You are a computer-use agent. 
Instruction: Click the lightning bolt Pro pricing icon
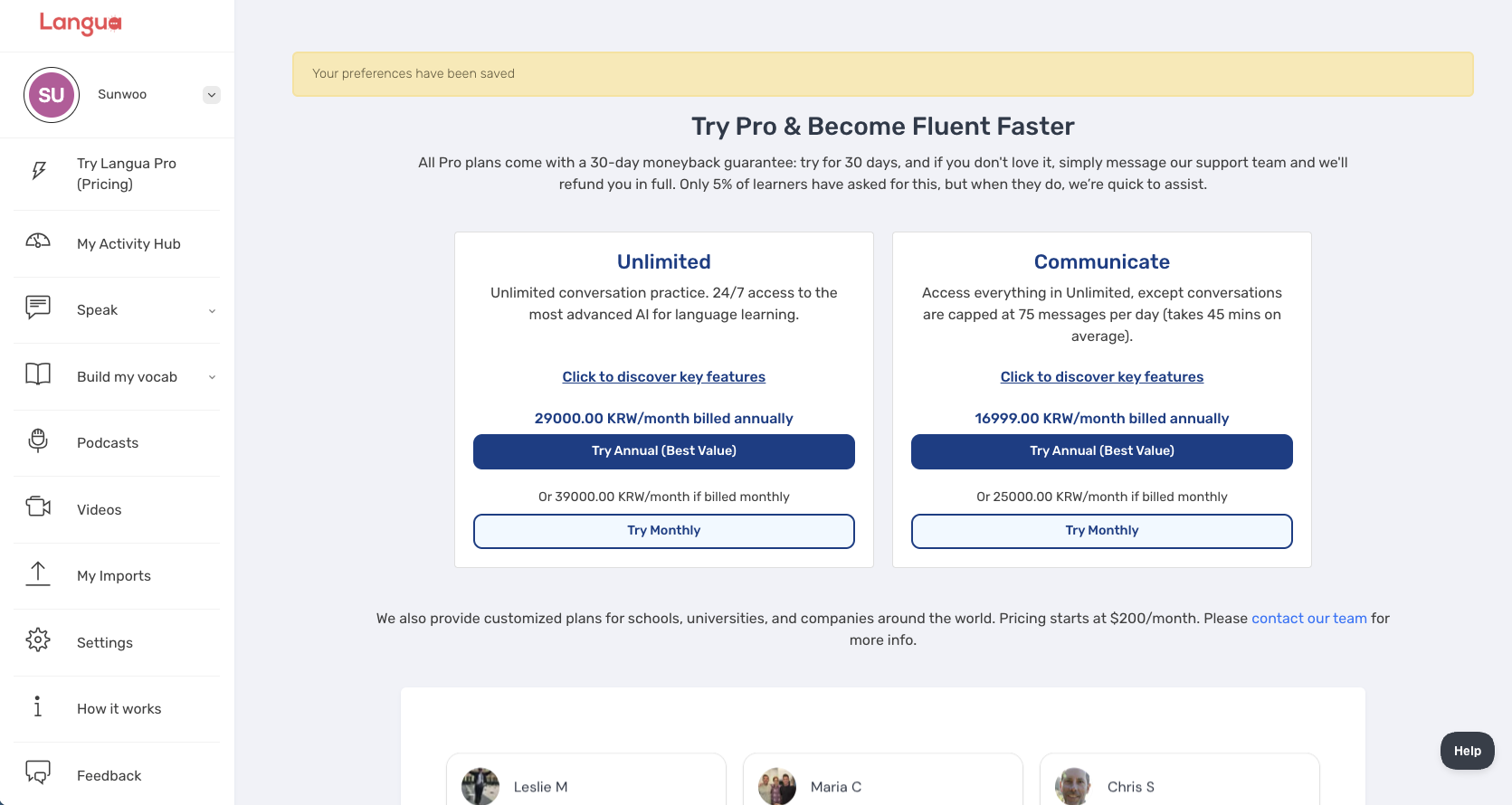point(39,171)
